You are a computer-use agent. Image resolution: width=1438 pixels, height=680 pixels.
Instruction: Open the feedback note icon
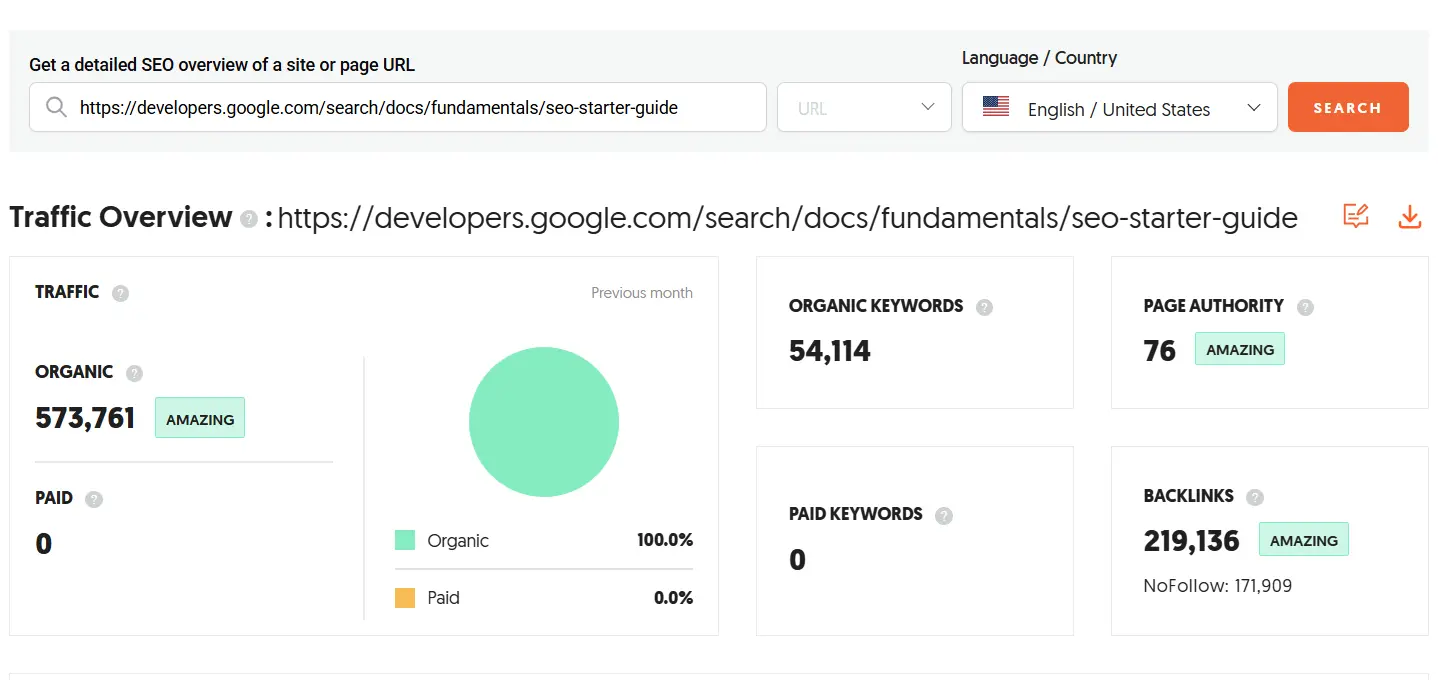[x=1356, y=216]
